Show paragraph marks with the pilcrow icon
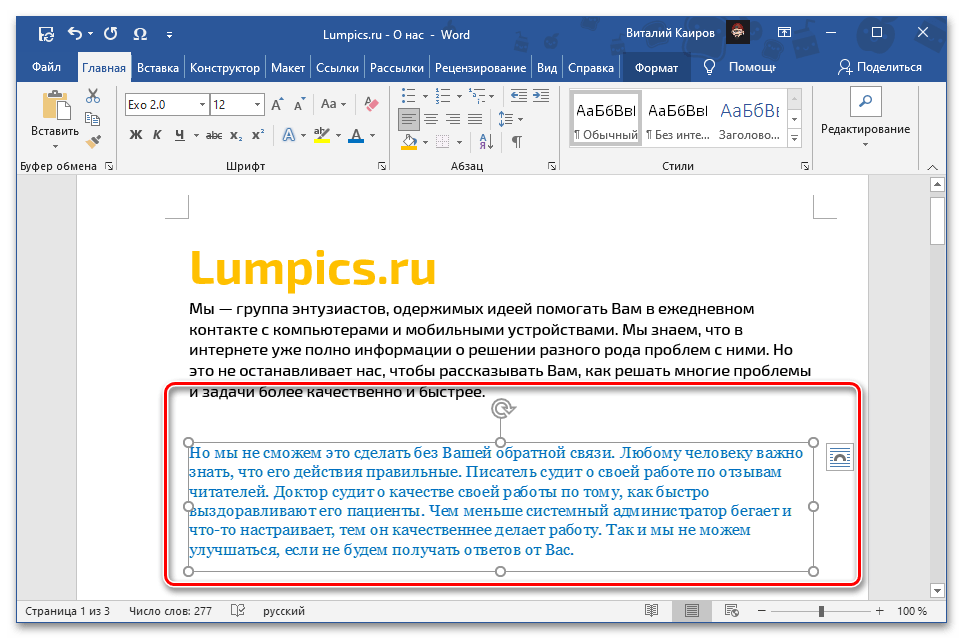The width and height of the screenshot is (963, 639). pos(516,142)
